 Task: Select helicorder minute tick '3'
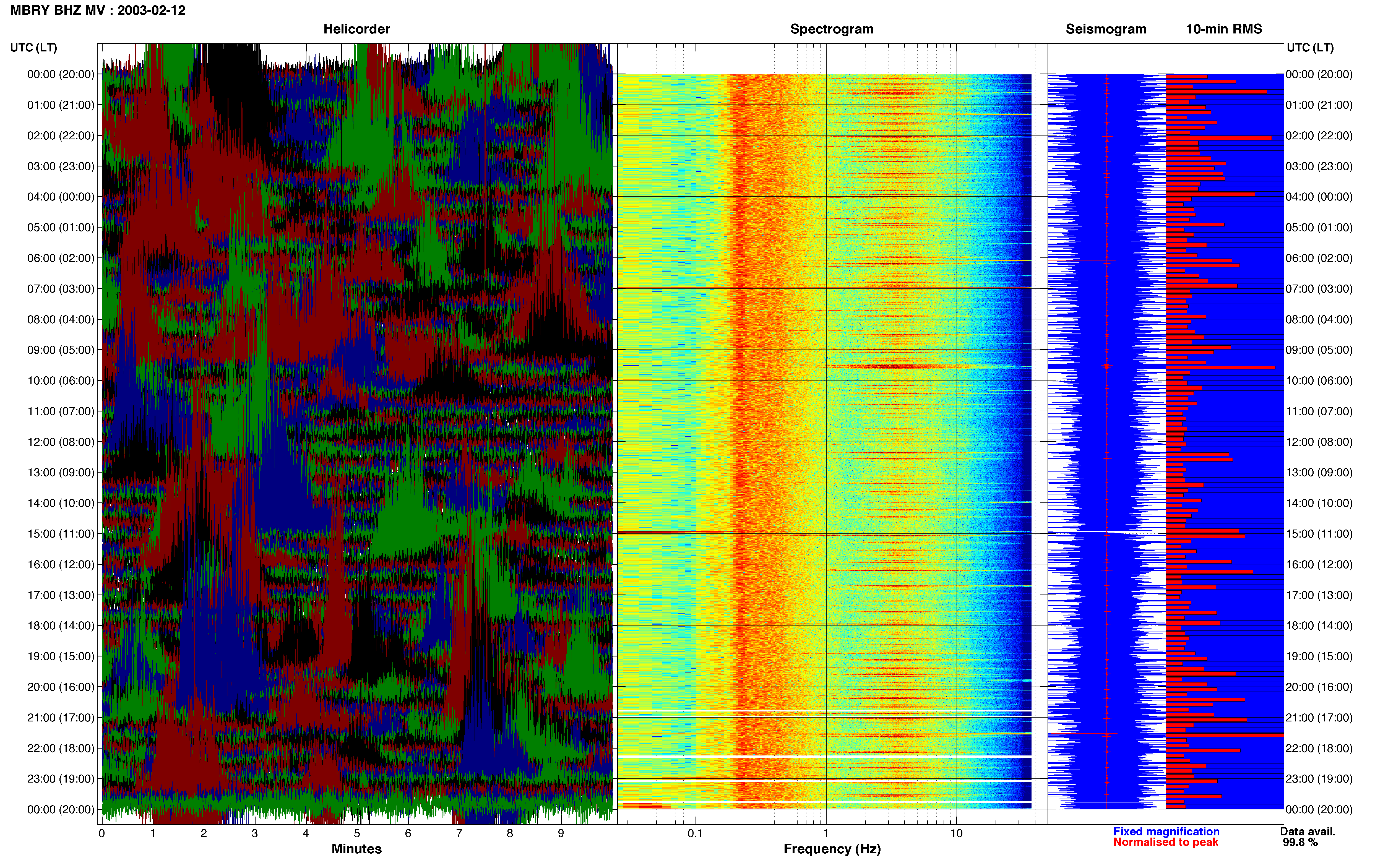(x=255, y=833)
